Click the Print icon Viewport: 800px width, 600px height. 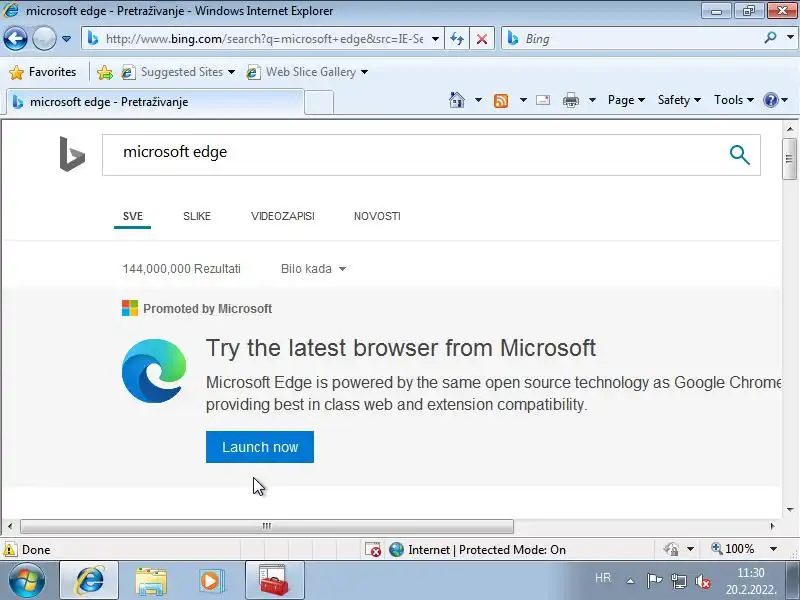pyautogui.click(x=570, y=100)
